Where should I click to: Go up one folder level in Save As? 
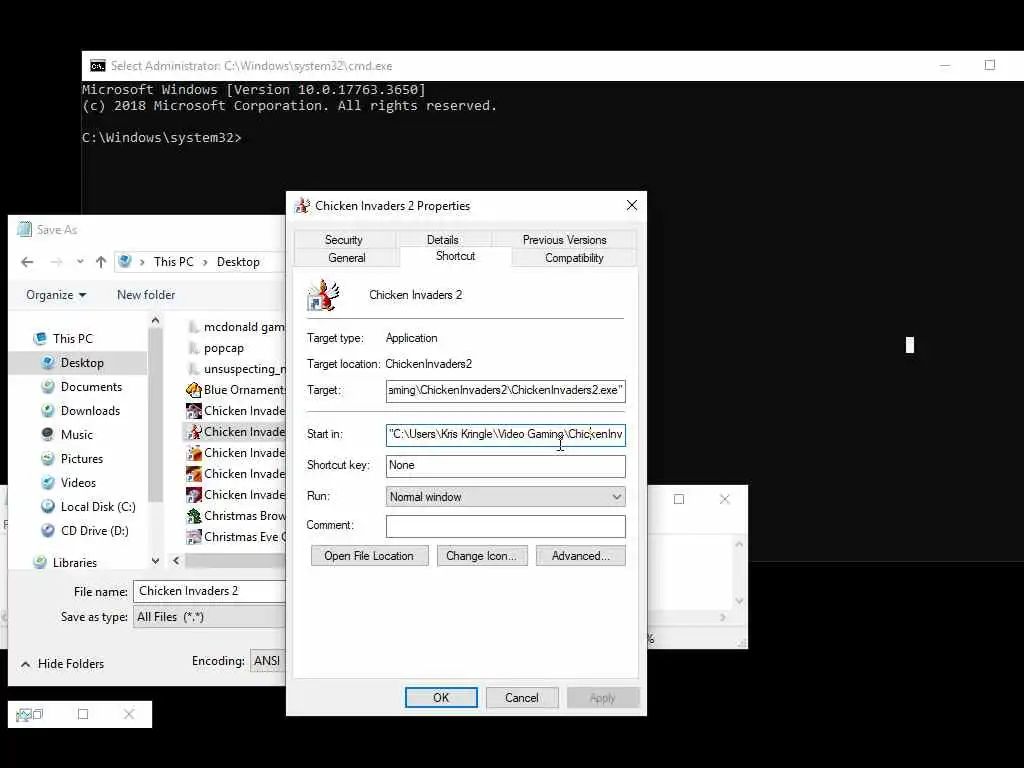pyautogui.click(x=101, y=262)
